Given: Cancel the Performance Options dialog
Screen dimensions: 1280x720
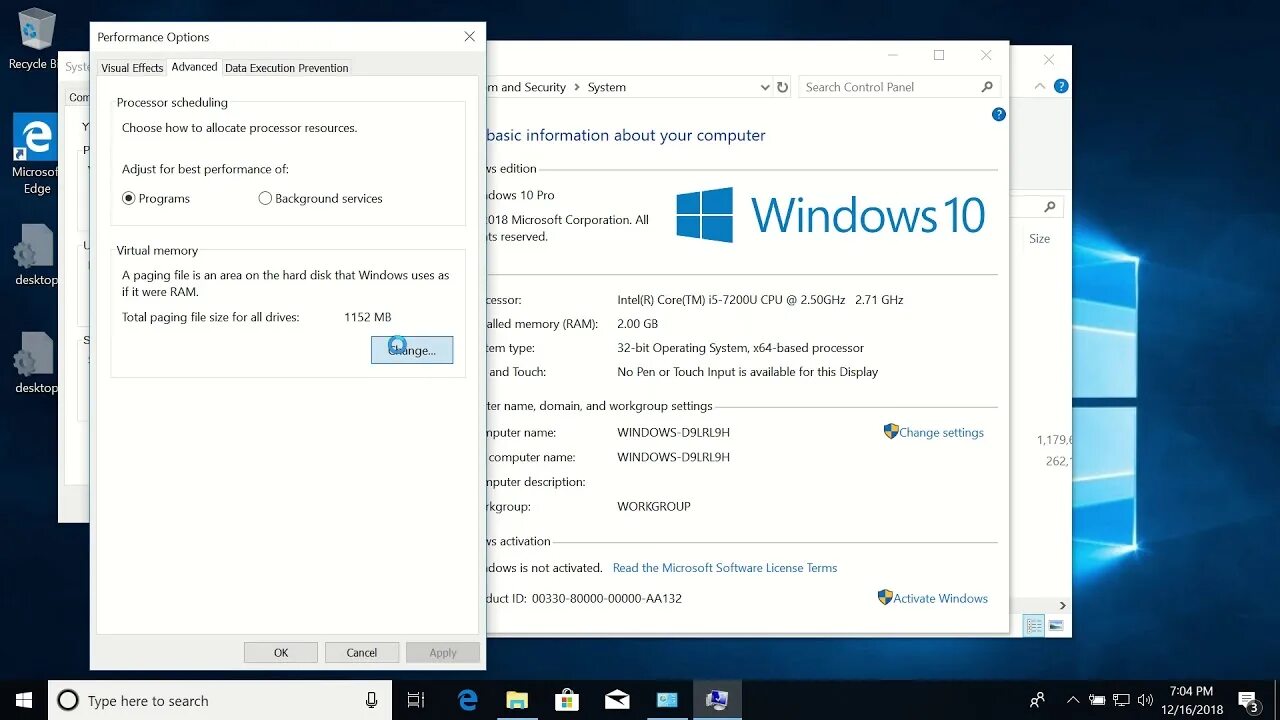Looking at the screenshot, I should pos(362,652).
